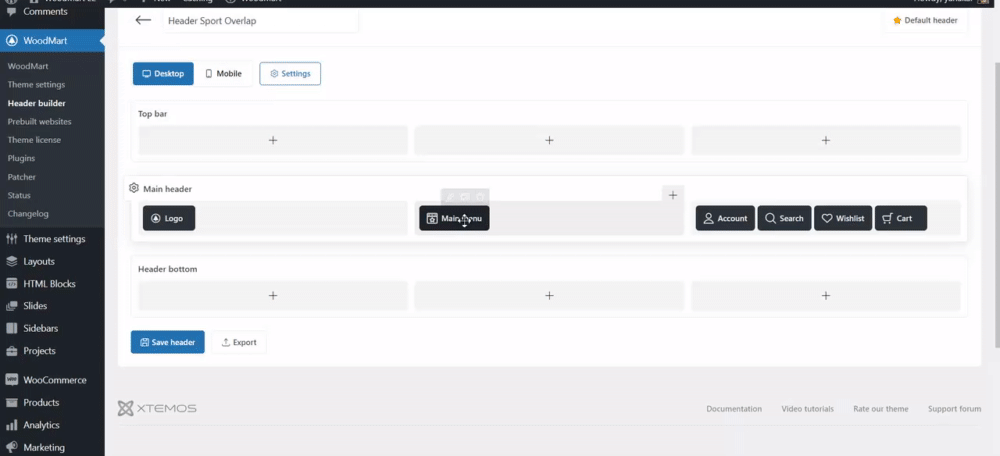Open the Video tutorials footer link
The image size is (1000, 456).
(807, 409)
